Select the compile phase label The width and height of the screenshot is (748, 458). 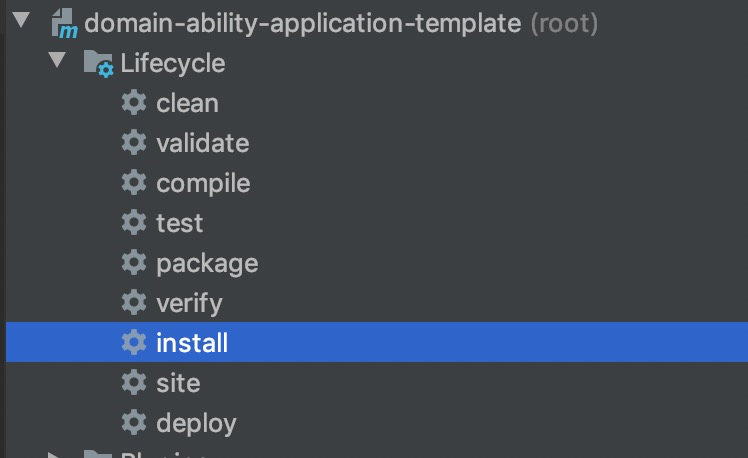point(203,183)
